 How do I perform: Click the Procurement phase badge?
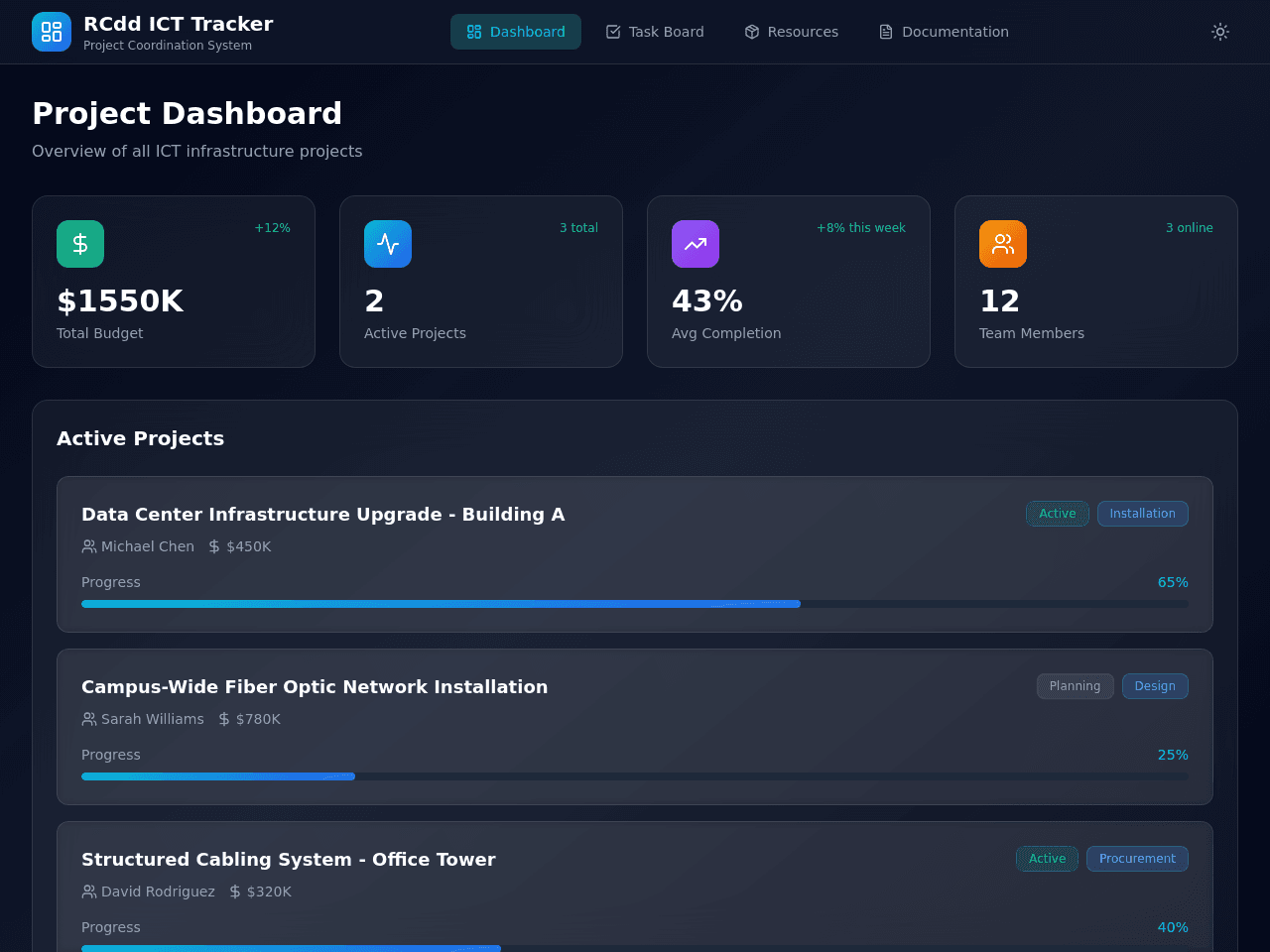1137,859
